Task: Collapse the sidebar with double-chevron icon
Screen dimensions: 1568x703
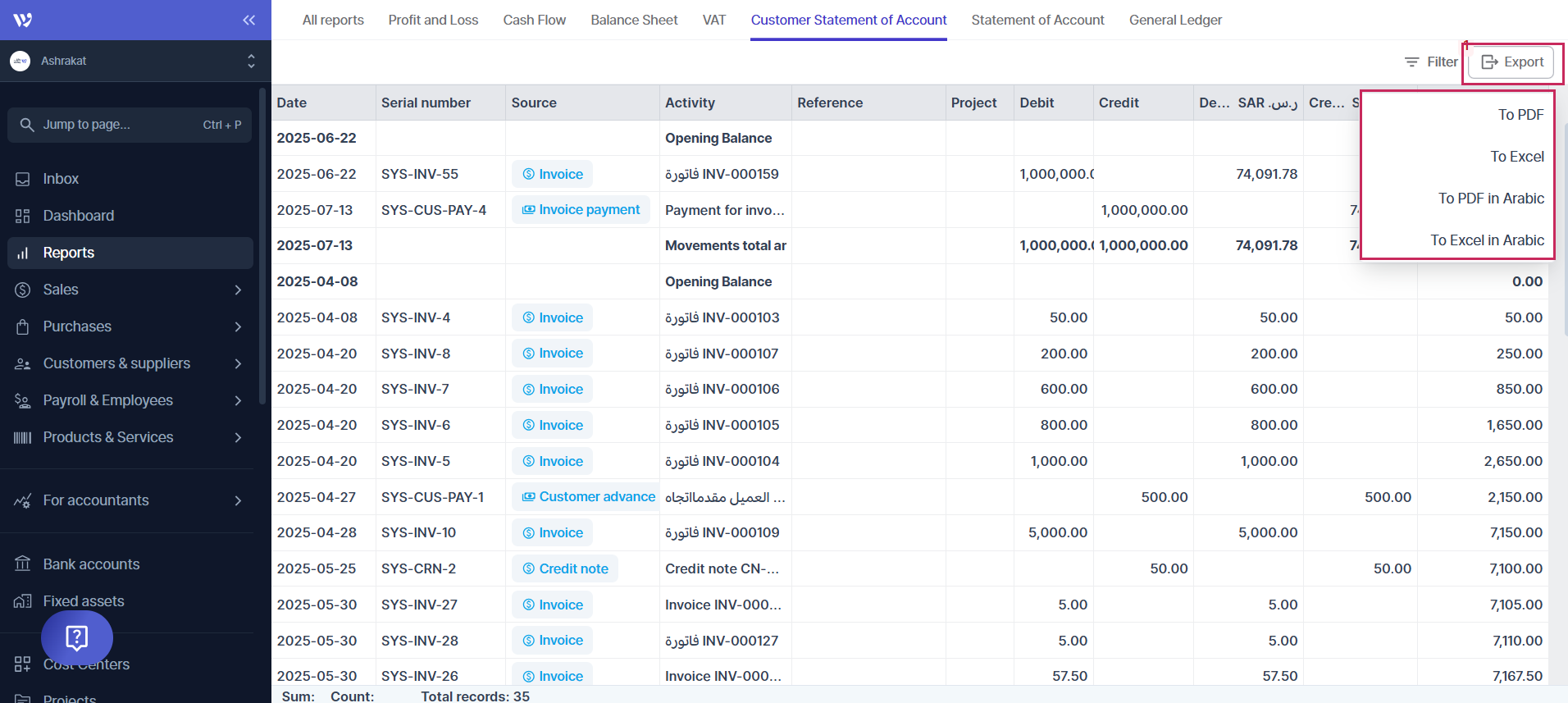Action: pos(248,20)
